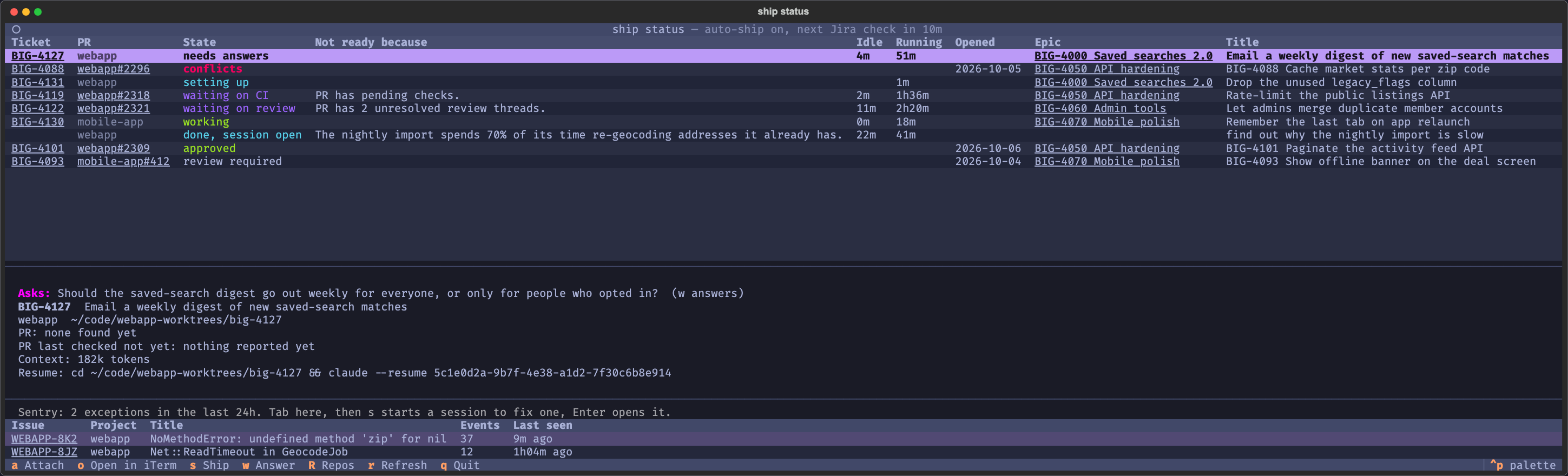This screenshot has width=1568, height=476.
Task: Click the State column header
Action: (x=200, y=43)
